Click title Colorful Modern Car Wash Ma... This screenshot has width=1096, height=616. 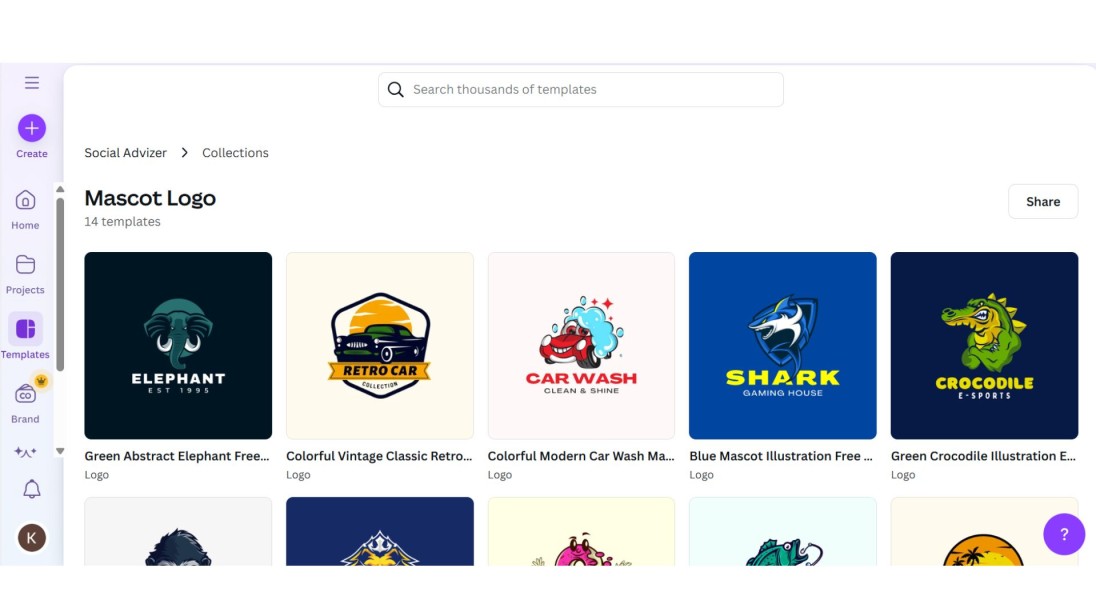tap(581, 456)
